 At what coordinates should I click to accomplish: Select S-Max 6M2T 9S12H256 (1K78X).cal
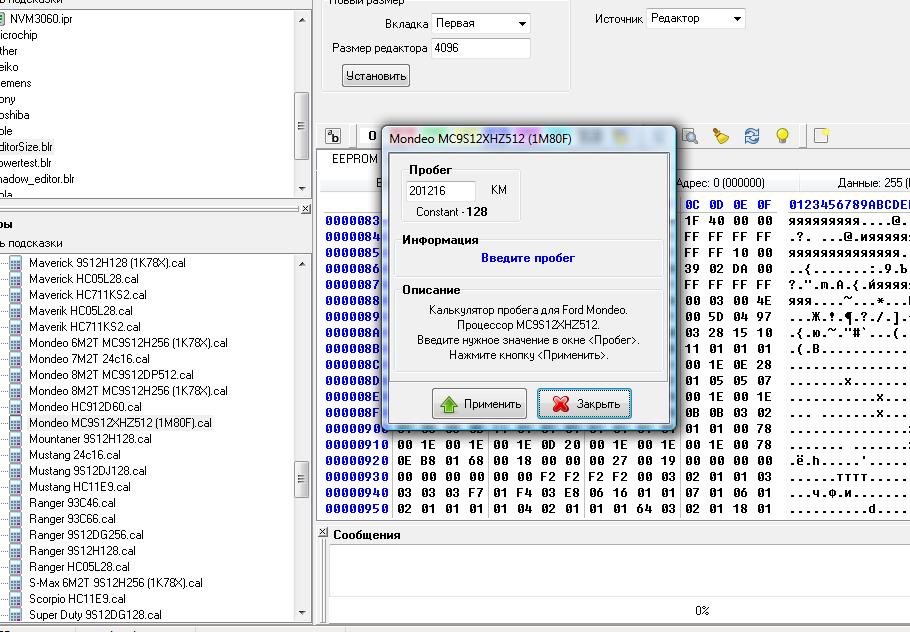pos(115,583)
